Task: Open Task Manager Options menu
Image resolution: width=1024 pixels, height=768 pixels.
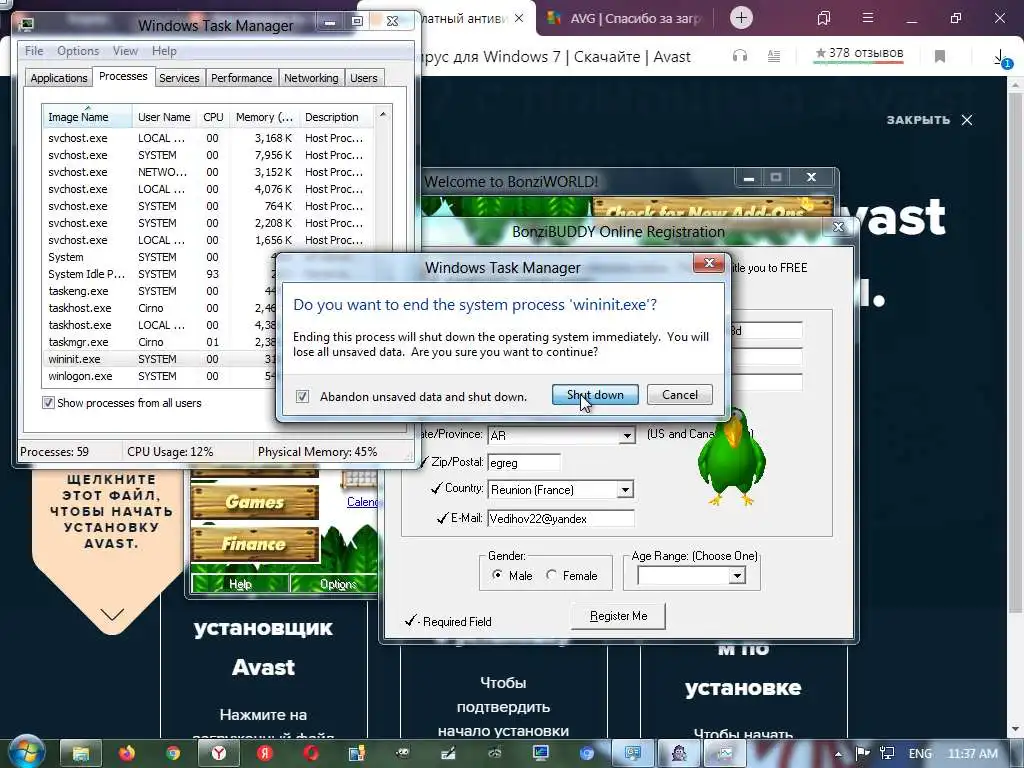Action: point(78,51)
